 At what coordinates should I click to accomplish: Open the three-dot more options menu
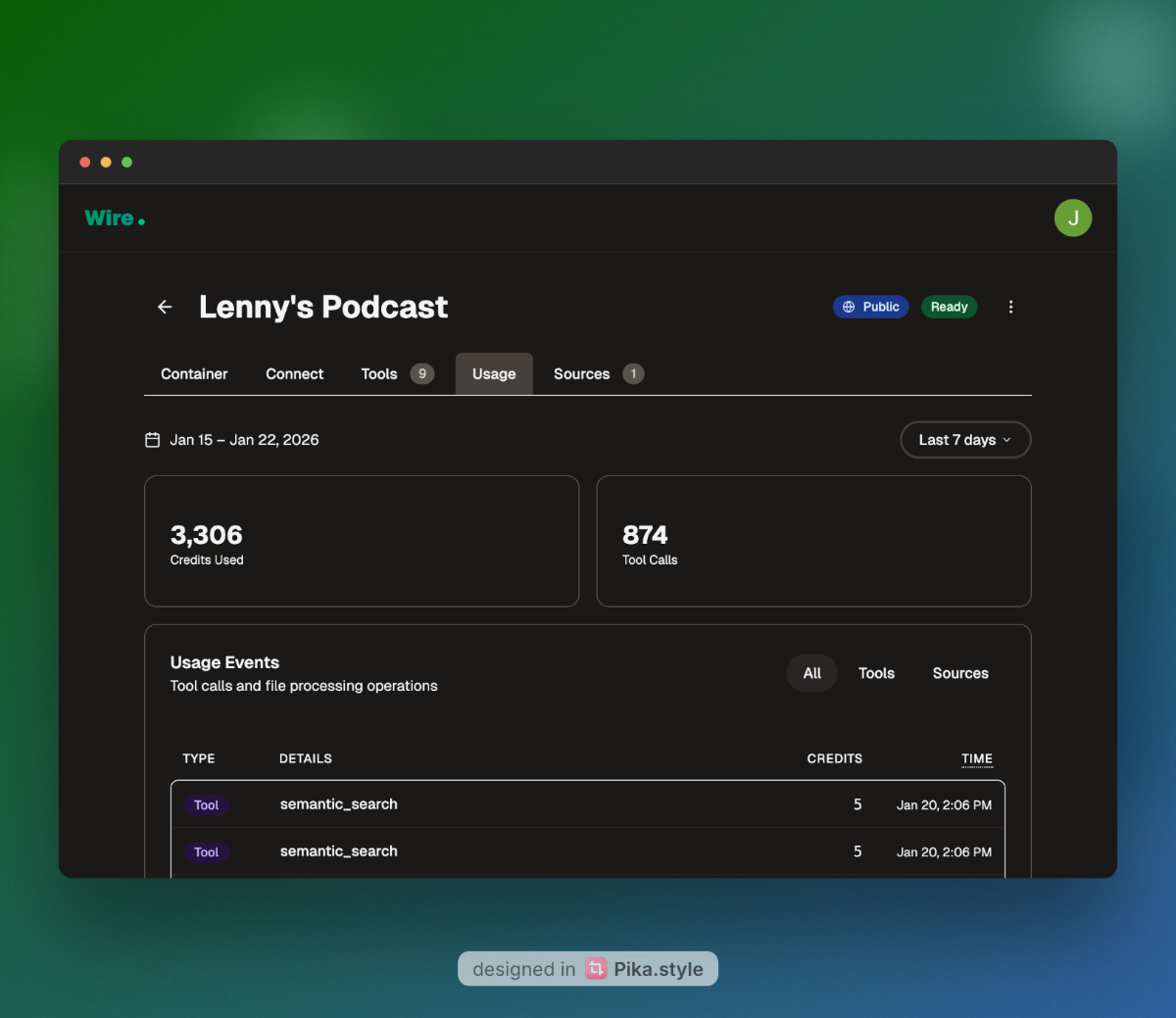point(1010,308)
